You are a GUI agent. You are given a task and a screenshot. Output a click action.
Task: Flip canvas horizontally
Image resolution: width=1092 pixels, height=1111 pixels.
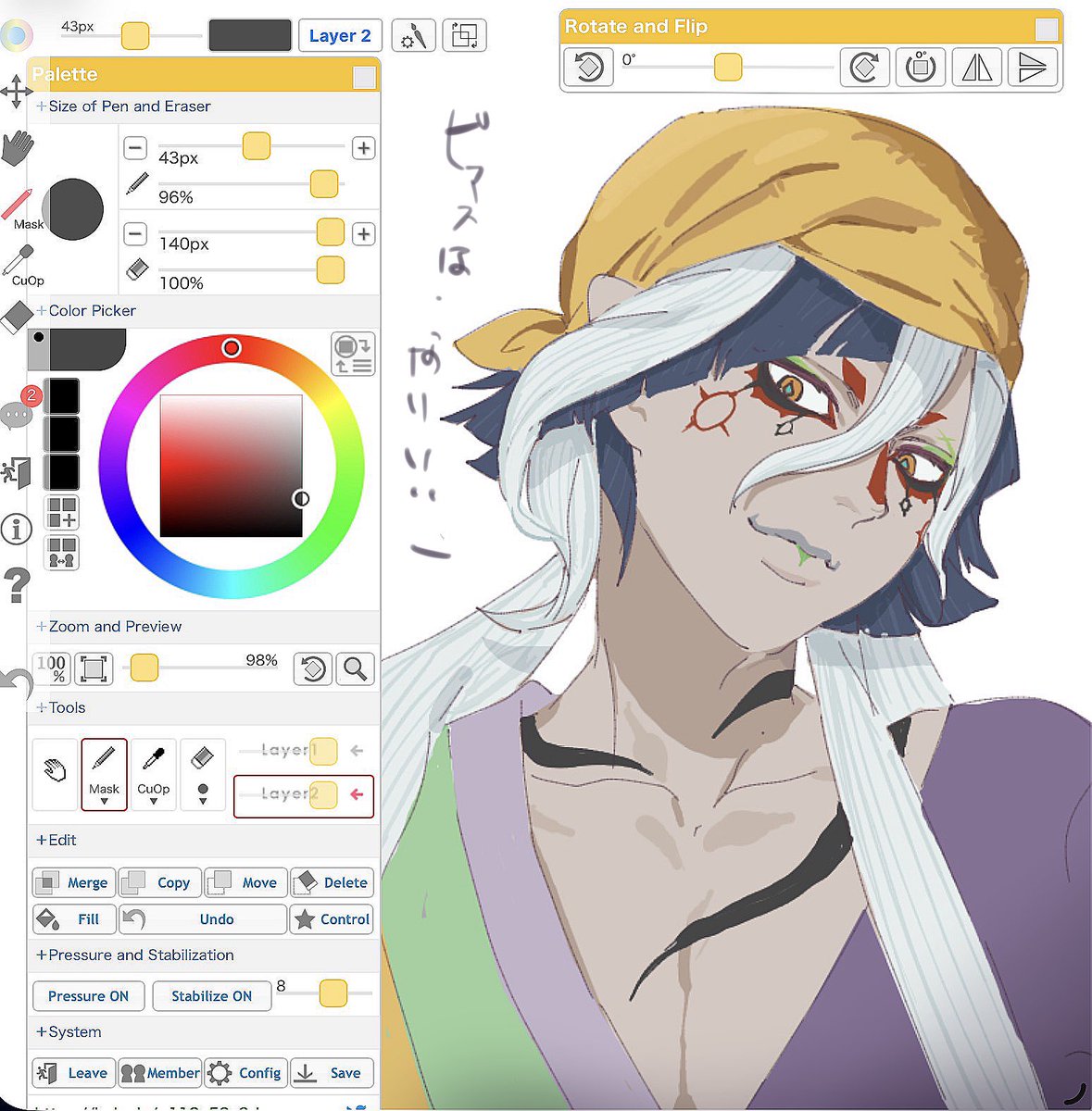(x=977, y=68)
